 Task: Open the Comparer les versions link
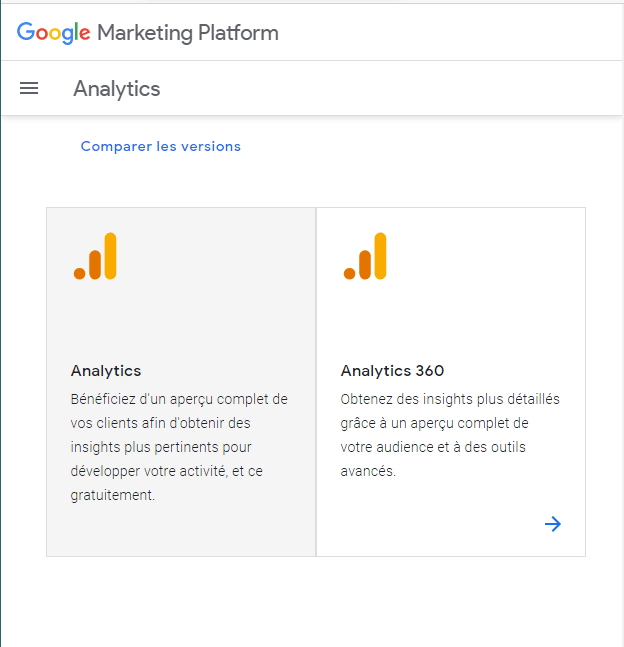coord(161,146)
